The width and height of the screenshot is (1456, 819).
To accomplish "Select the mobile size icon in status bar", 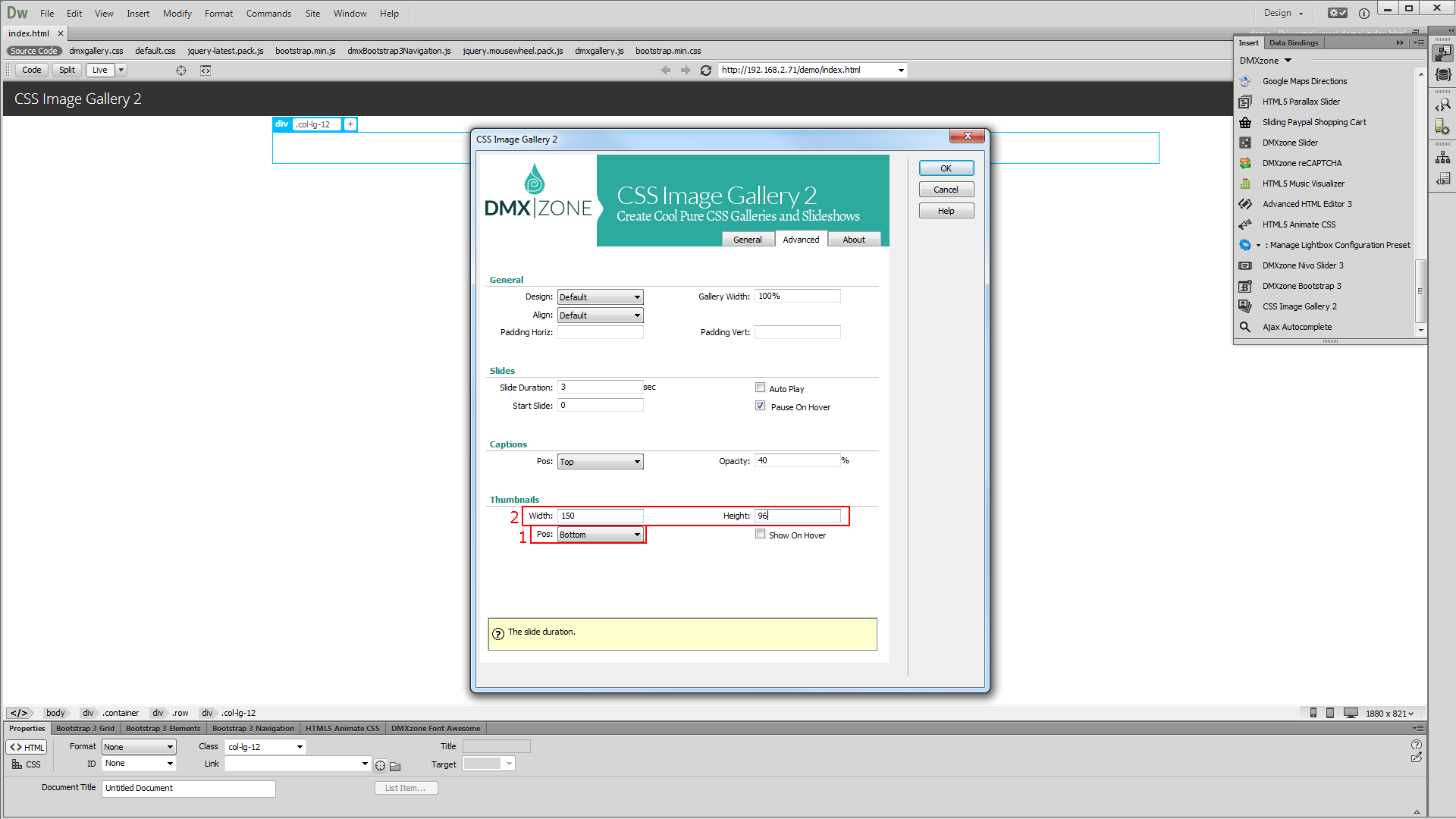I will (1313, 713).
